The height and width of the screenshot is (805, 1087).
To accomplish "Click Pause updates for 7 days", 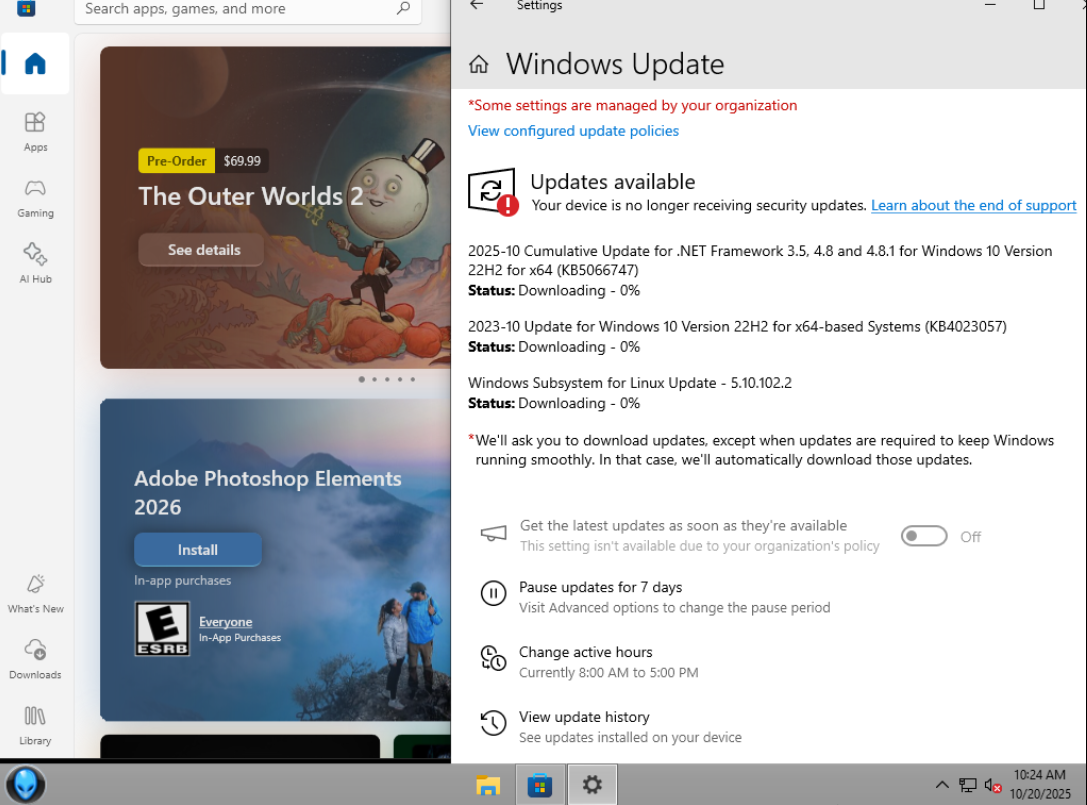I will tap(600, 587).
